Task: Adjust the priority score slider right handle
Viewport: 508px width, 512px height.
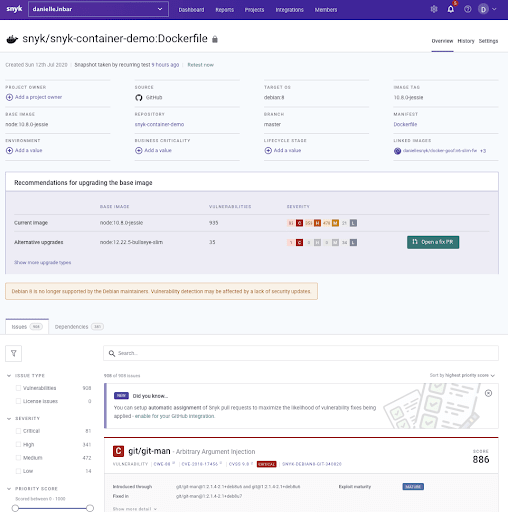Action: tap(90, 508)
